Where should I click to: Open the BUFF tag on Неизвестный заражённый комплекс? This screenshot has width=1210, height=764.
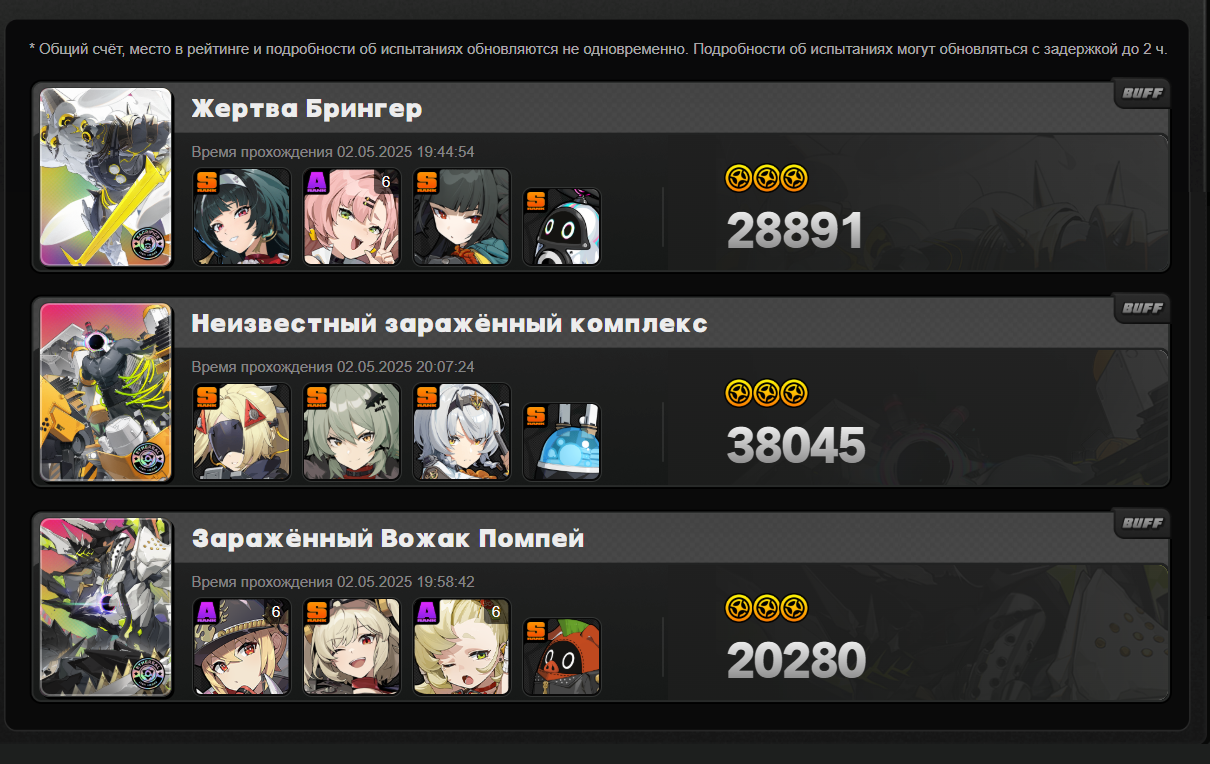tap(1142, 308)
